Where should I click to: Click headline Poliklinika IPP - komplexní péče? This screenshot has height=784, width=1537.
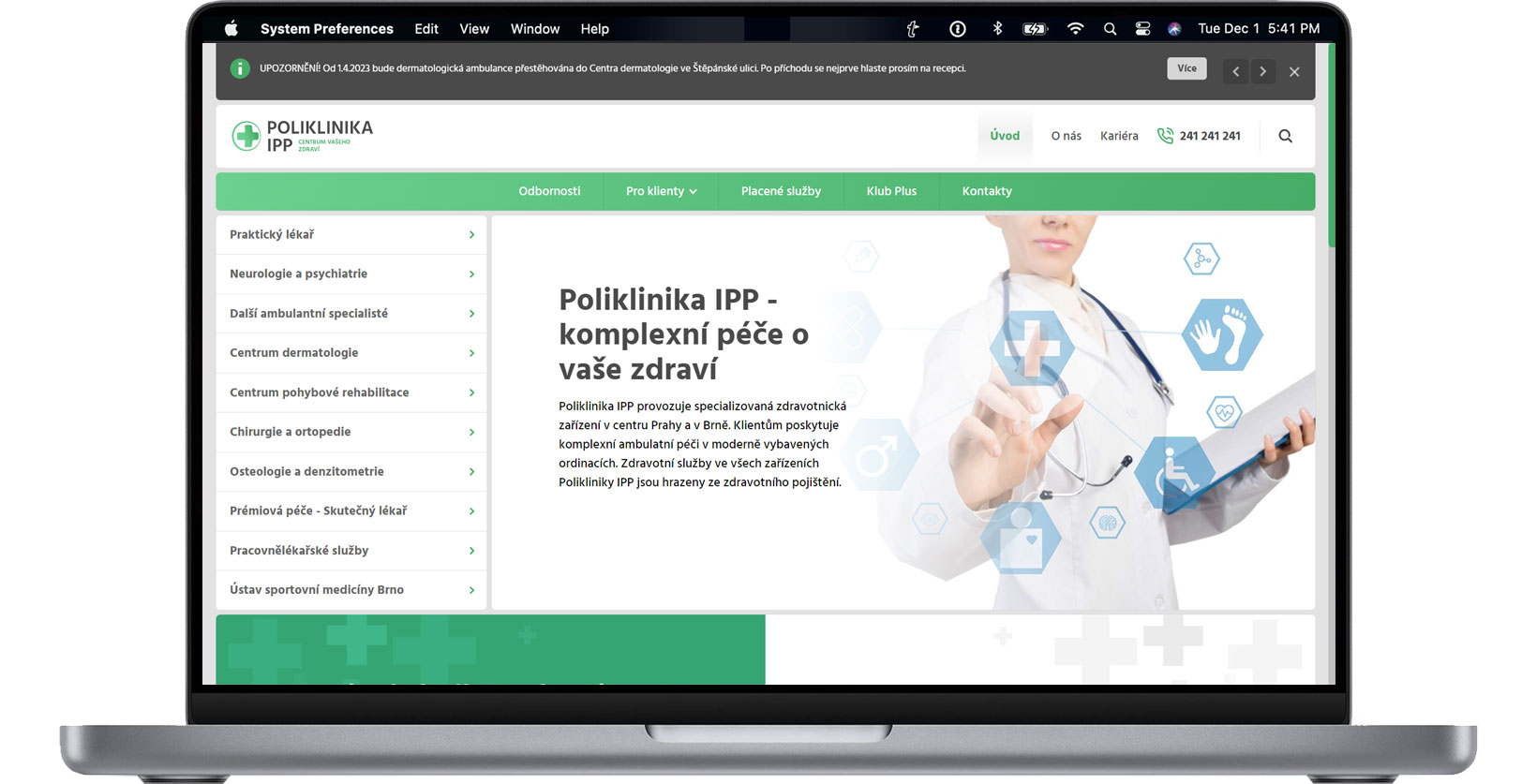coord(684,334)
